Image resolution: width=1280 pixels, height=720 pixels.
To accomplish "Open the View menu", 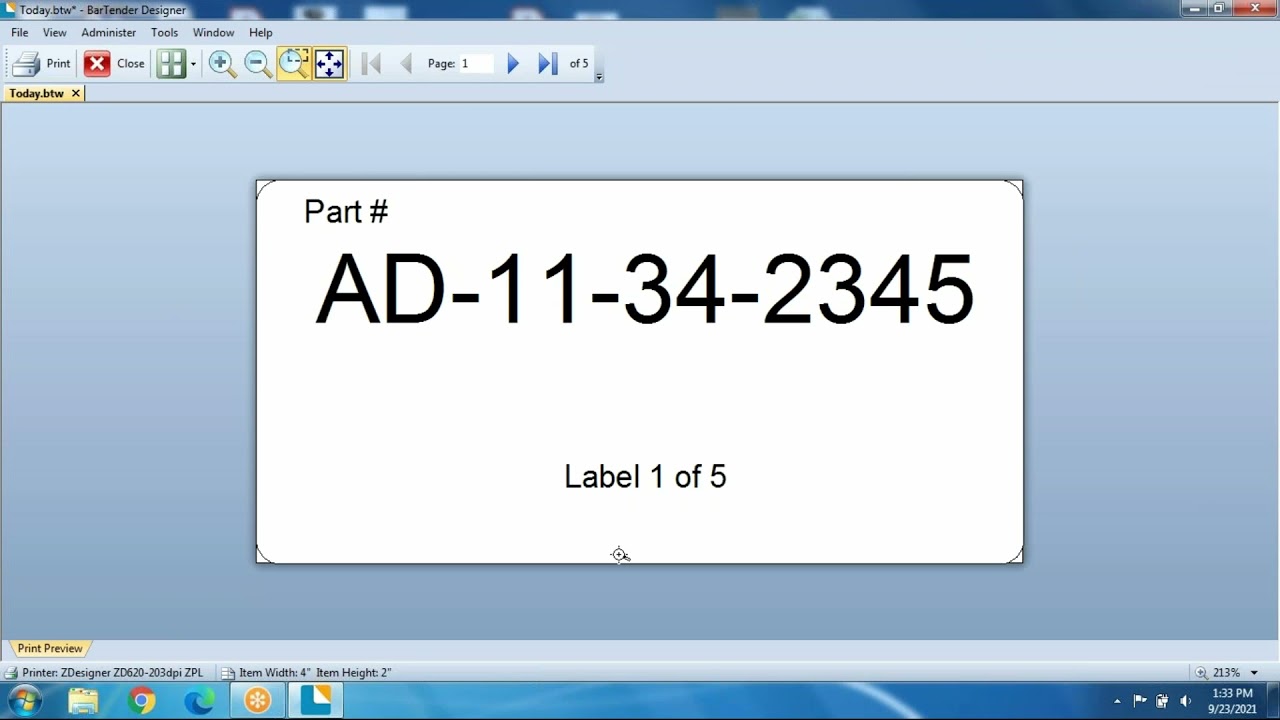I will click(55, 32).
